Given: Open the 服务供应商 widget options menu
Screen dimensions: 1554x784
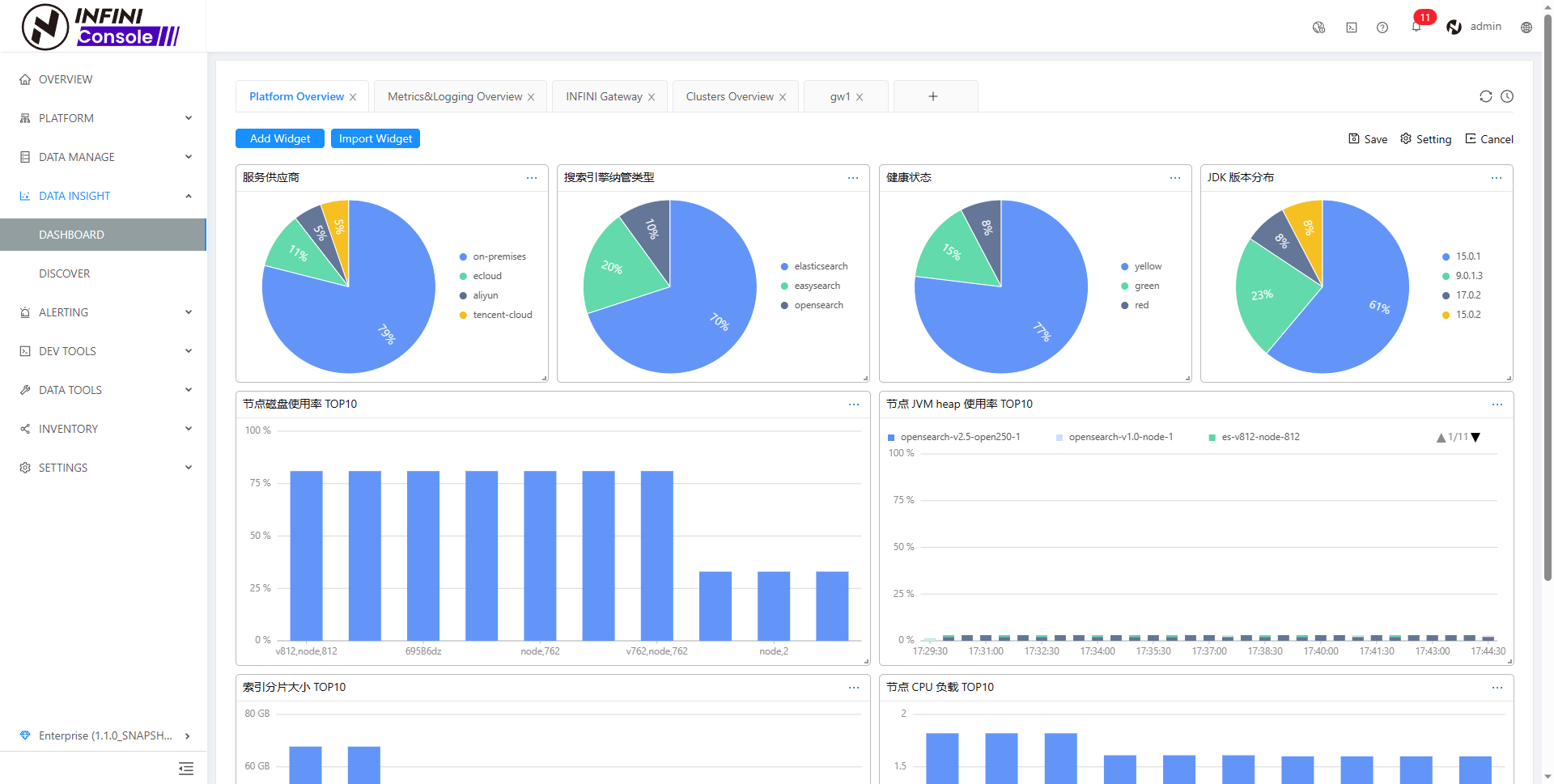Looking at the screenshot, I should (x=532, y=178).
